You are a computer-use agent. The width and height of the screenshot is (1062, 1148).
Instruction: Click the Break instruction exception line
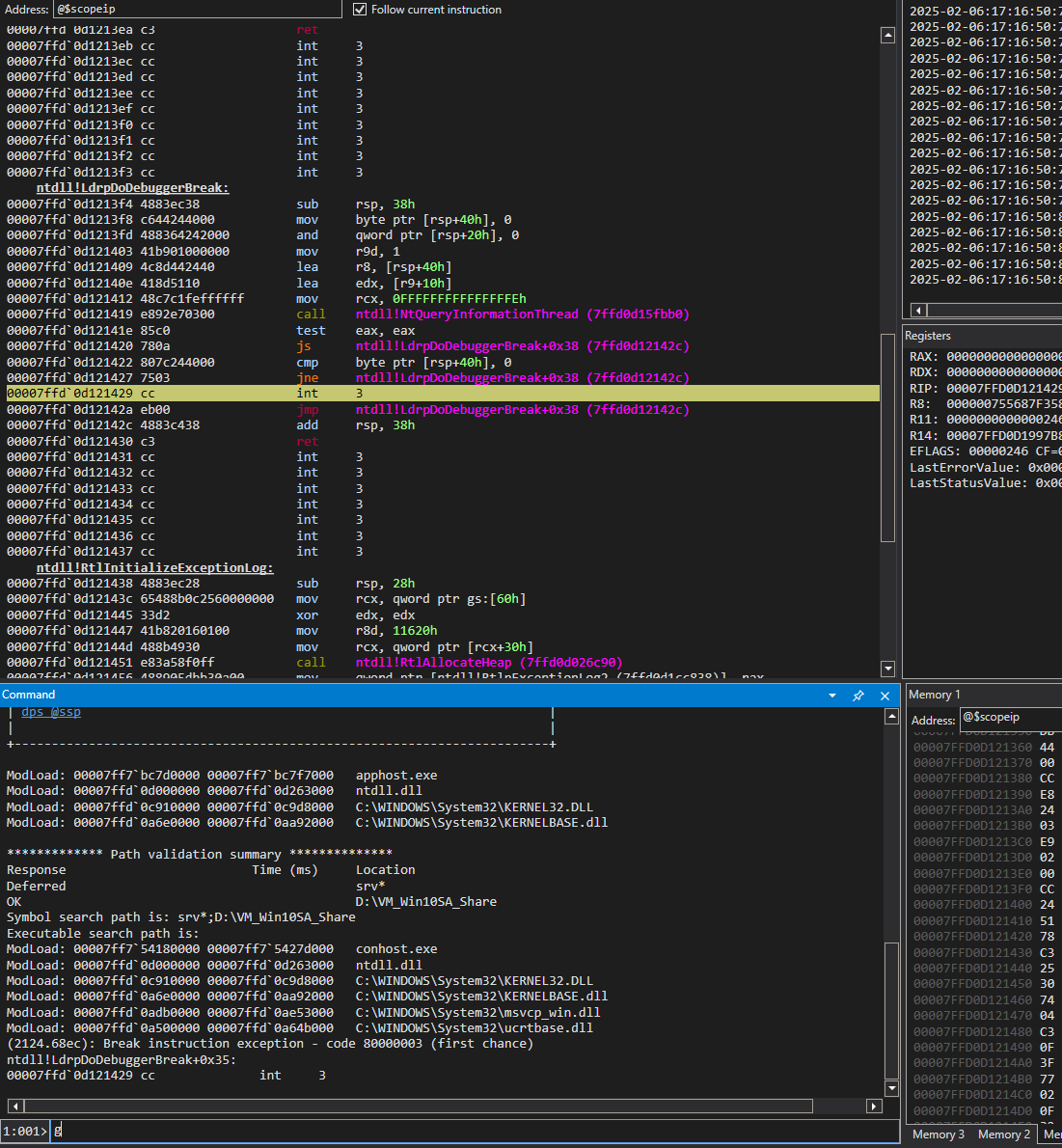[x=270, y=1043]
